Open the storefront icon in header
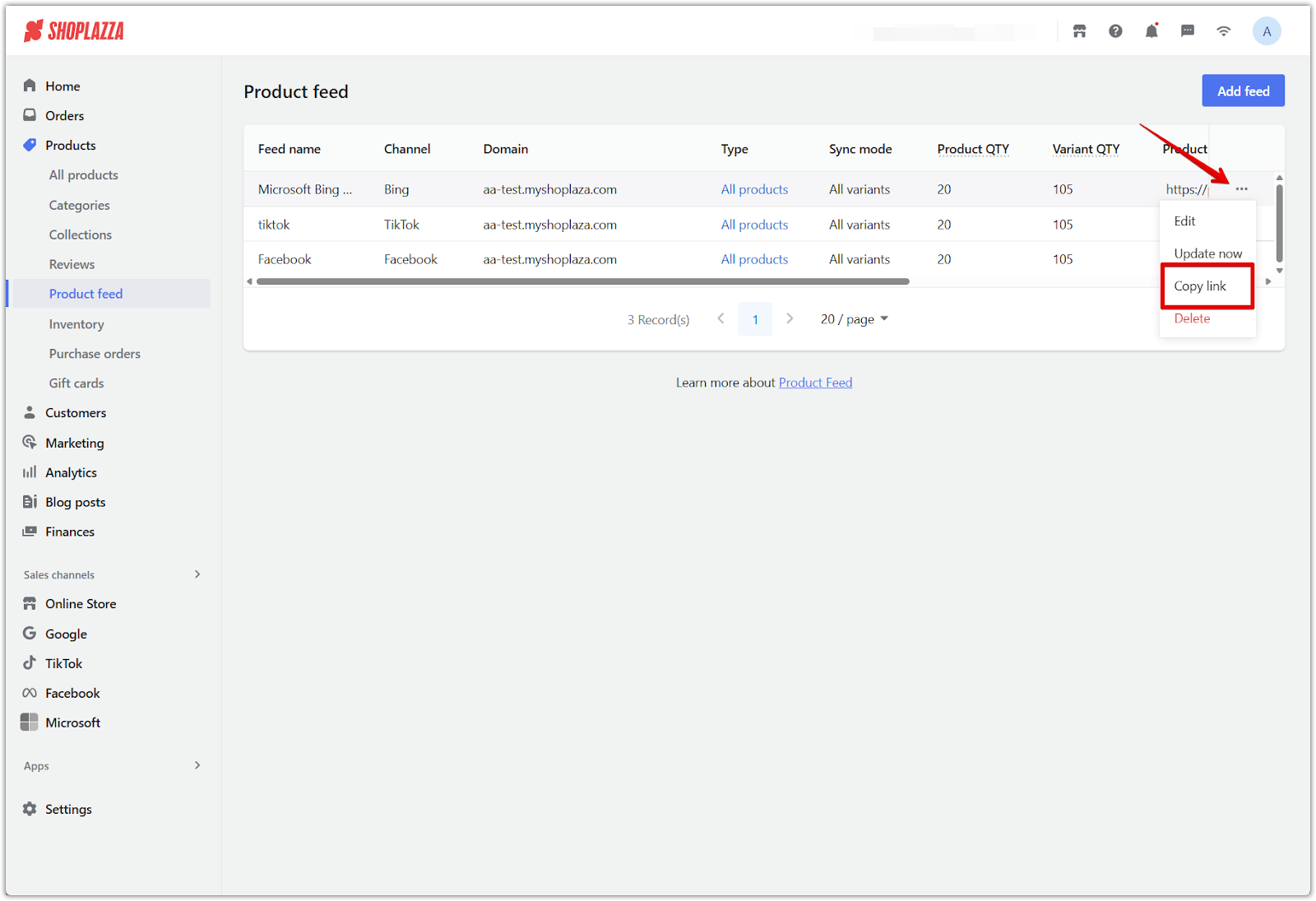Screen dimensions: 1316x901 tap(1079, 31)
